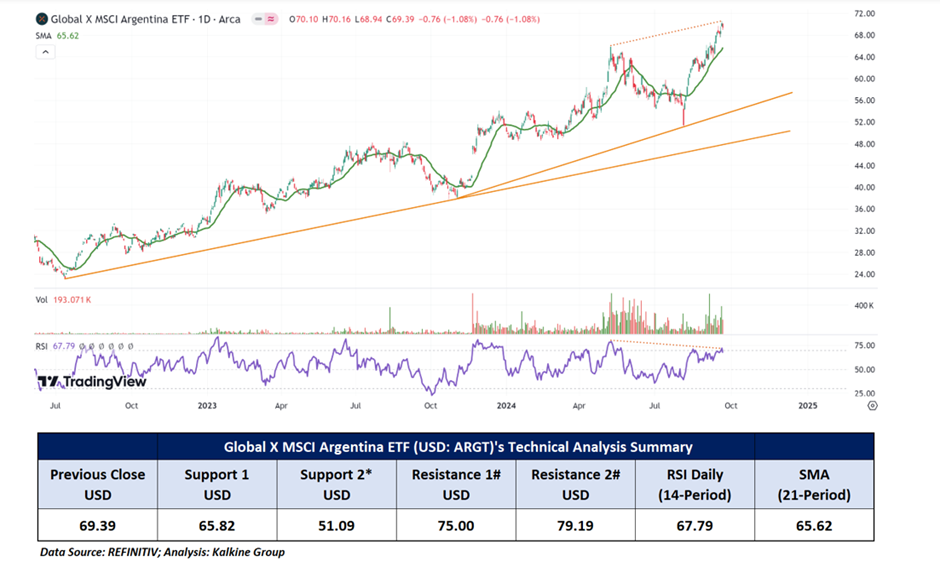Viewport: 940px width, 562px height.
Task: Click the high value H70.16
Action: [336, 19]
